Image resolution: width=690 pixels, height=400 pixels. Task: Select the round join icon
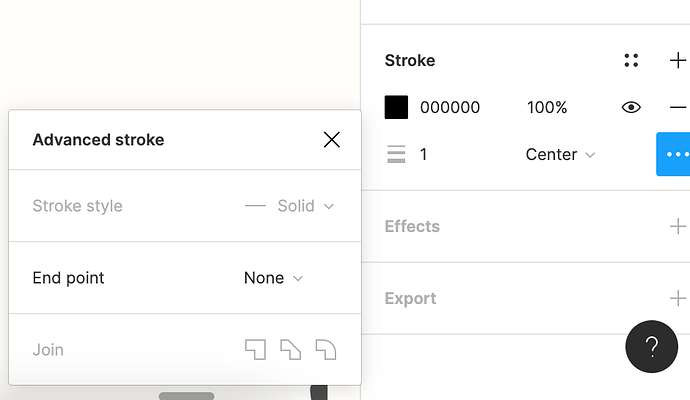[325, 349]
